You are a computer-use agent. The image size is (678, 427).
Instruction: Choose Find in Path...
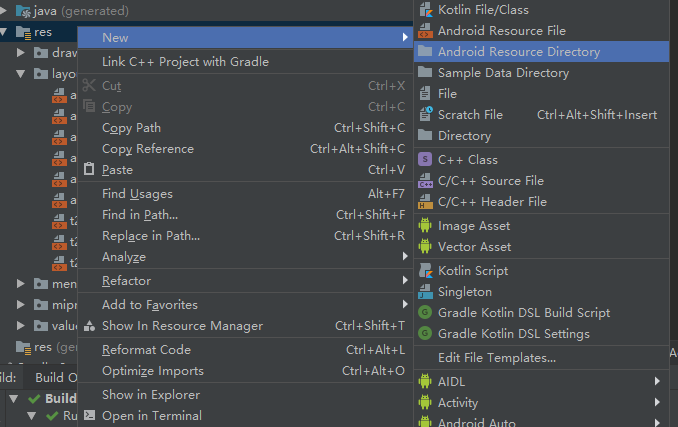tap(245, 215)
